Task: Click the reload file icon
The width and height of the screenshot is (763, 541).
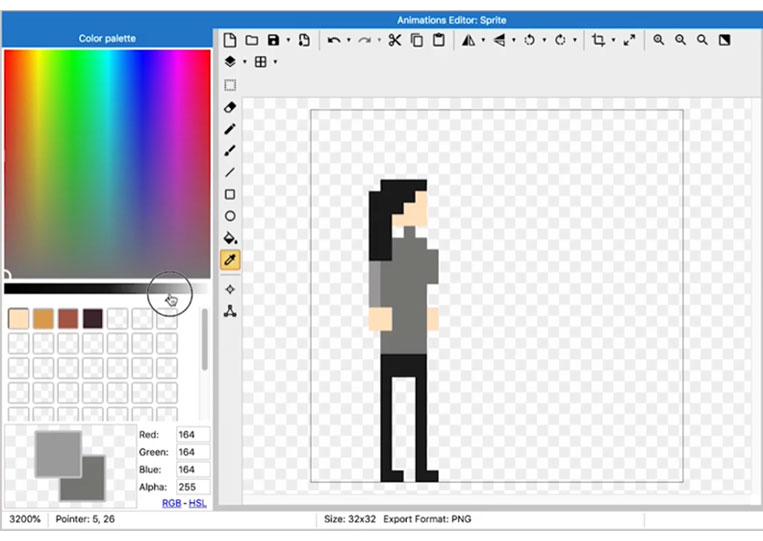Action: pos(304,40)
